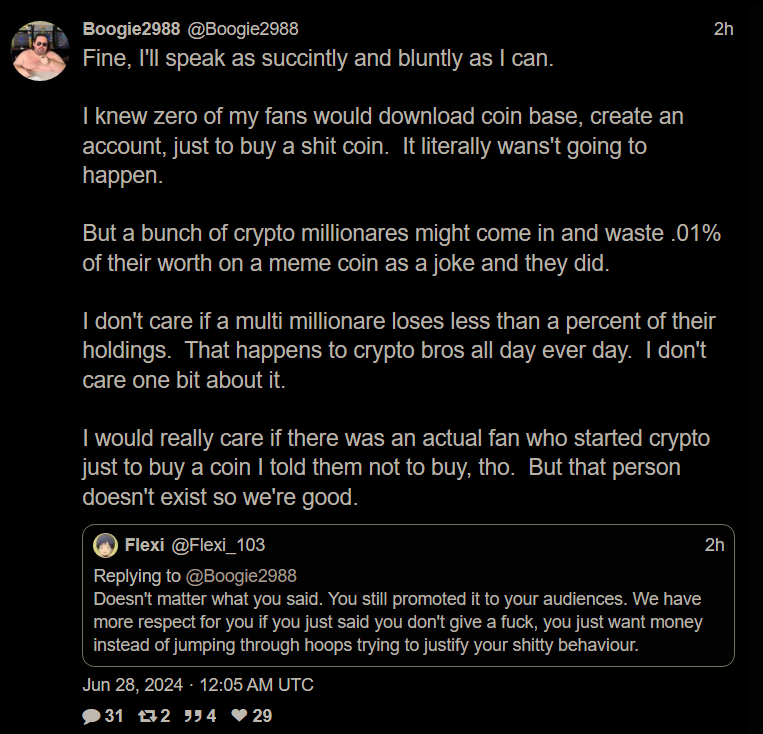The image size is (763, 734).
Task: Click the @Flexi_103 handle
Action: coord(218,545)
